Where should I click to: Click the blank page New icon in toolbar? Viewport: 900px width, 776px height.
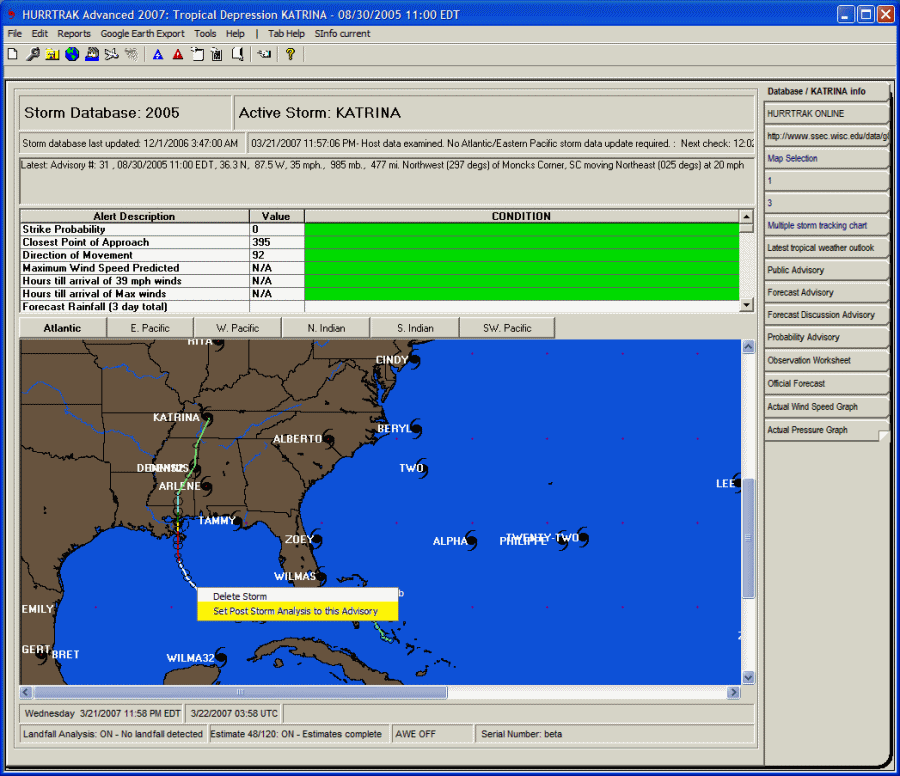pyautogui.click(x=13, y=55)
